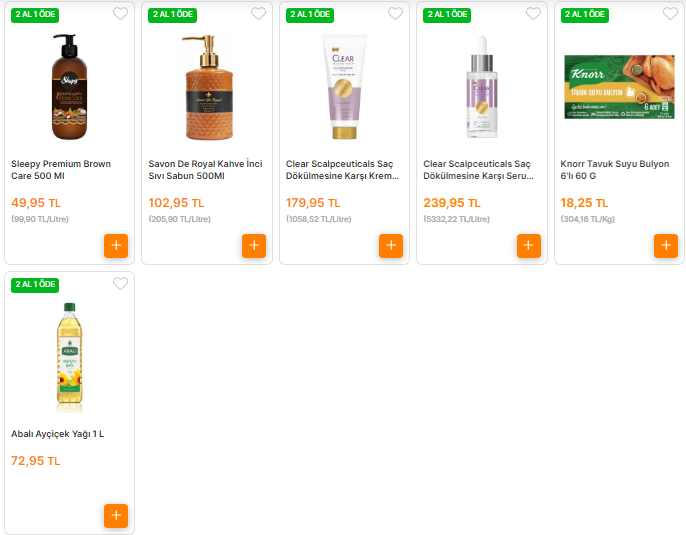This screenshot has height=535, width=686.
Task: Add Sleepy Premium Brown Care to cart
Action: pyautogui.click(x=116, y=245)
